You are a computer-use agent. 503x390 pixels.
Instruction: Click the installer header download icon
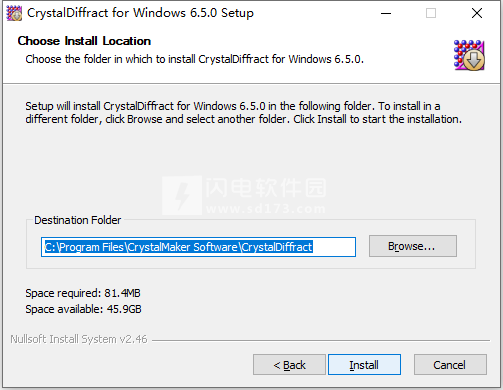(x=469, y=55)
